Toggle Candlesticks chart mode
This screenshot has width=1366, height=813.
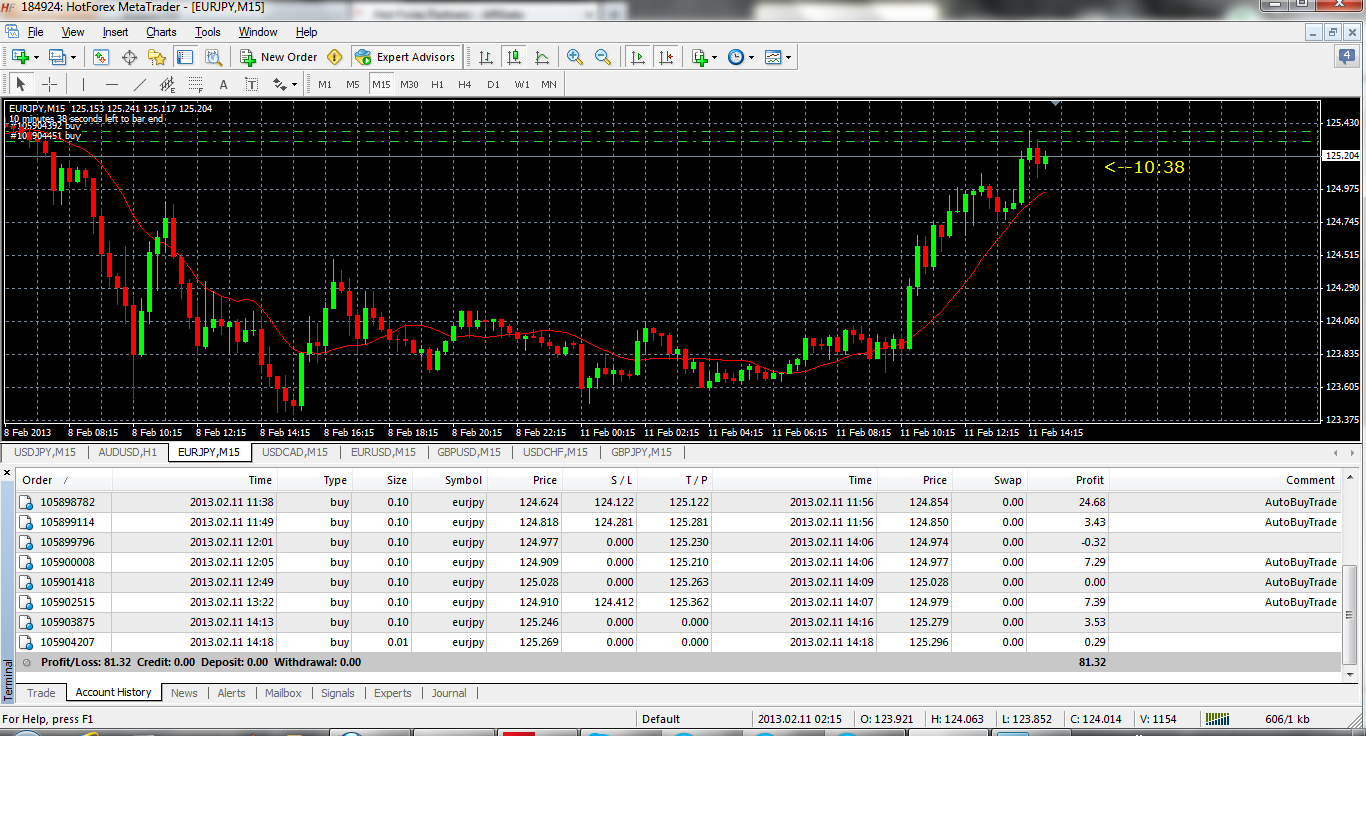[x=514, y=57]
